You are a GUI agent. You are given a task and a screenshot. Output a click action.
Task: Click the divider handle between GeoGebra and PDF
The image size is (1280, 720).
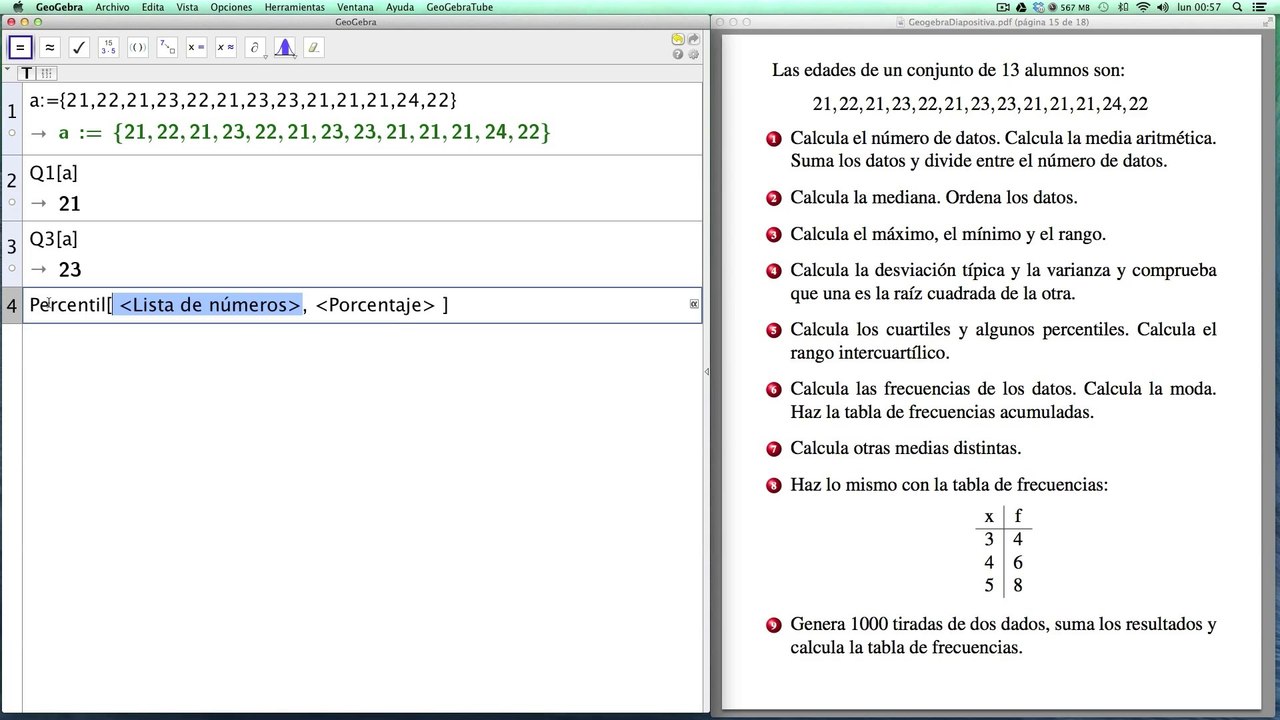tap(707, 371)
